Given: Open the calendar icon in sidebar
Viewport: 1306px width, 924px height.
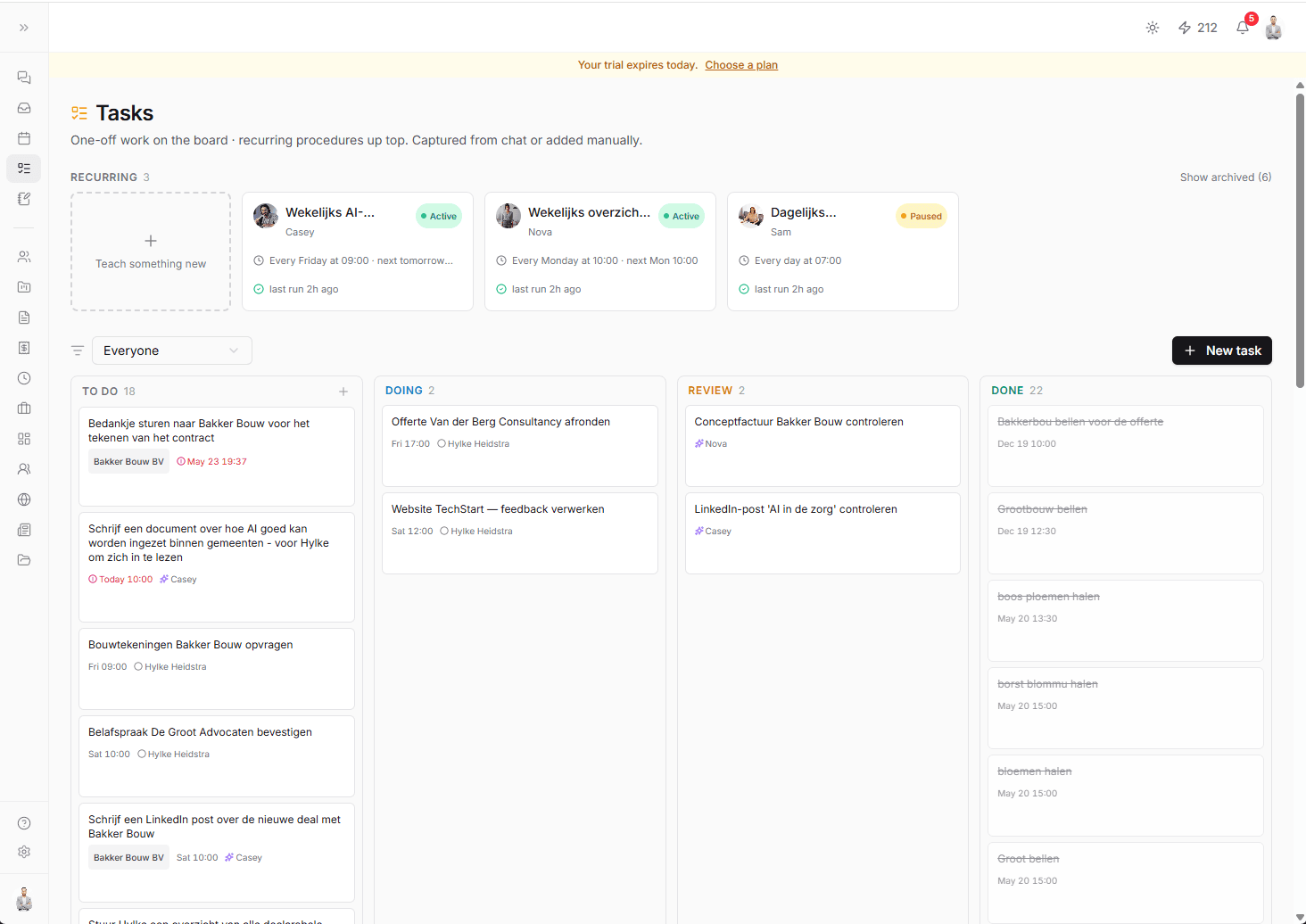Looking at the screenshot, I should coord(24,138).
